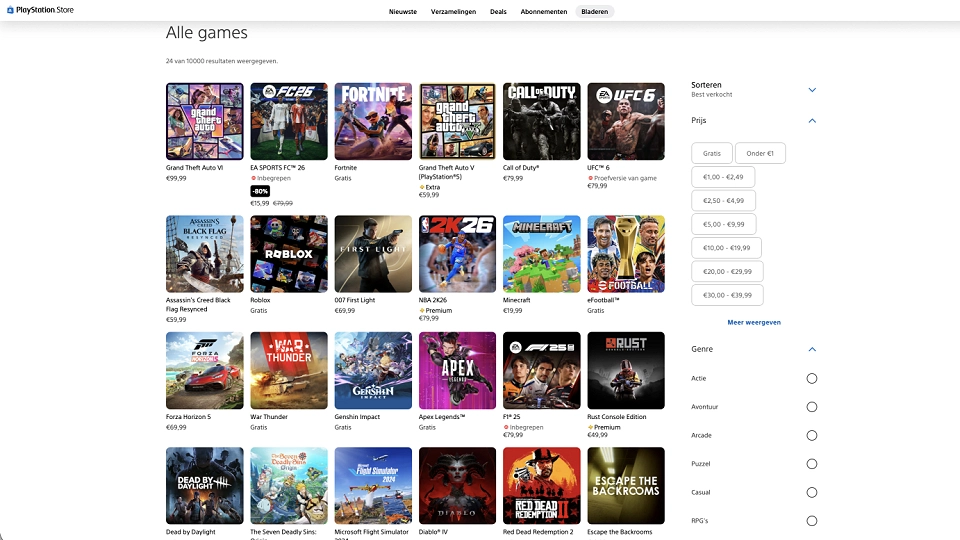Click the Fortnite title text
The image size is (960, 540).
(x=345, y=168)
